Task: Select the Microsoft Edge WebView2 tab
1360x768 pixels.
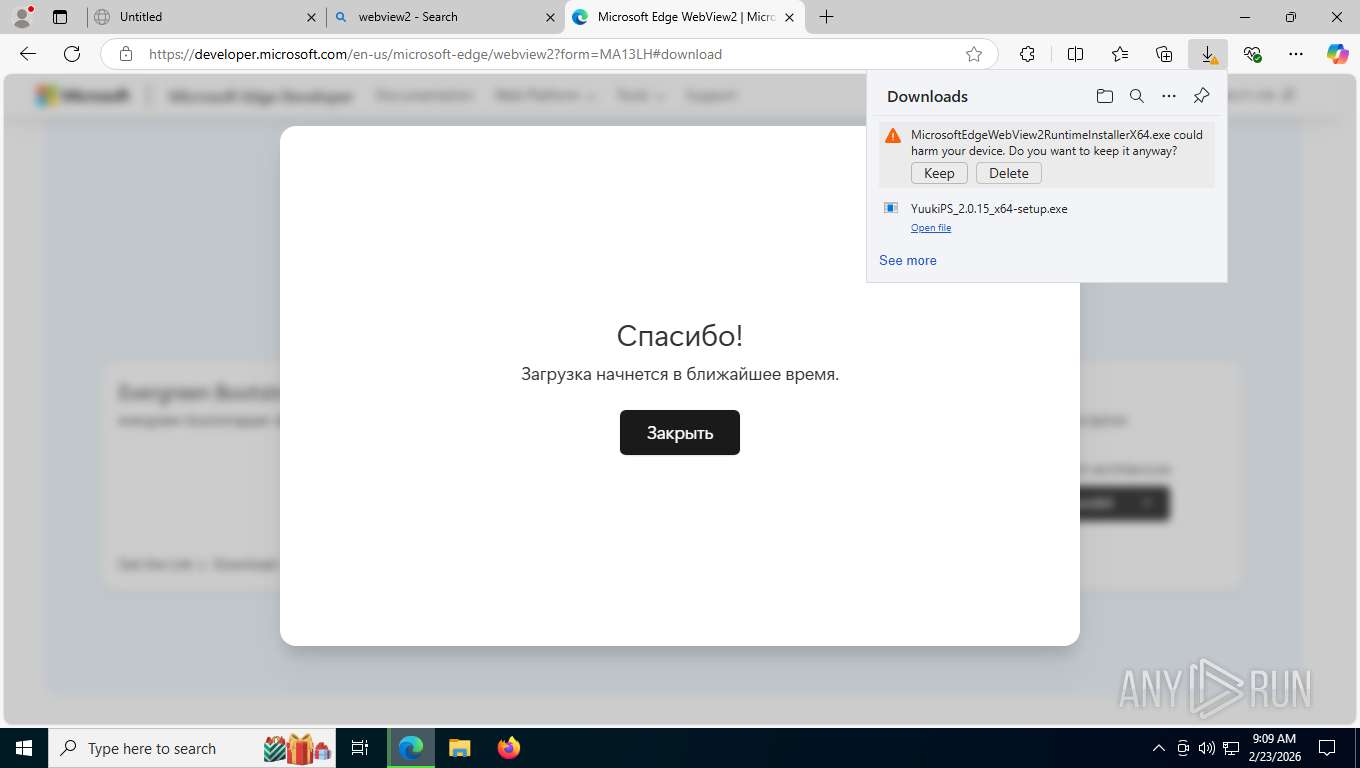Action: click(x=685, y=17)
